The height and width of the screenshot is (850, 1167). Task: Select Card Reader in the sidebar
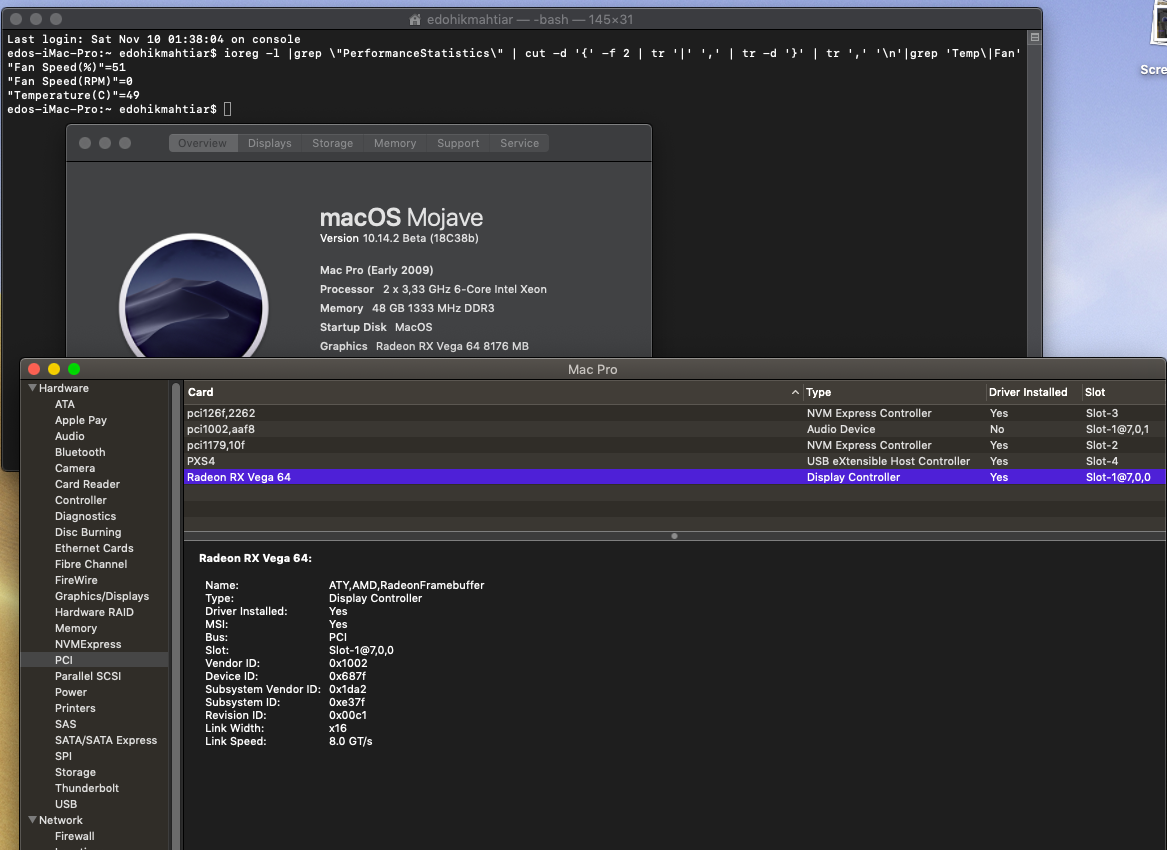(x=87, y=484)
